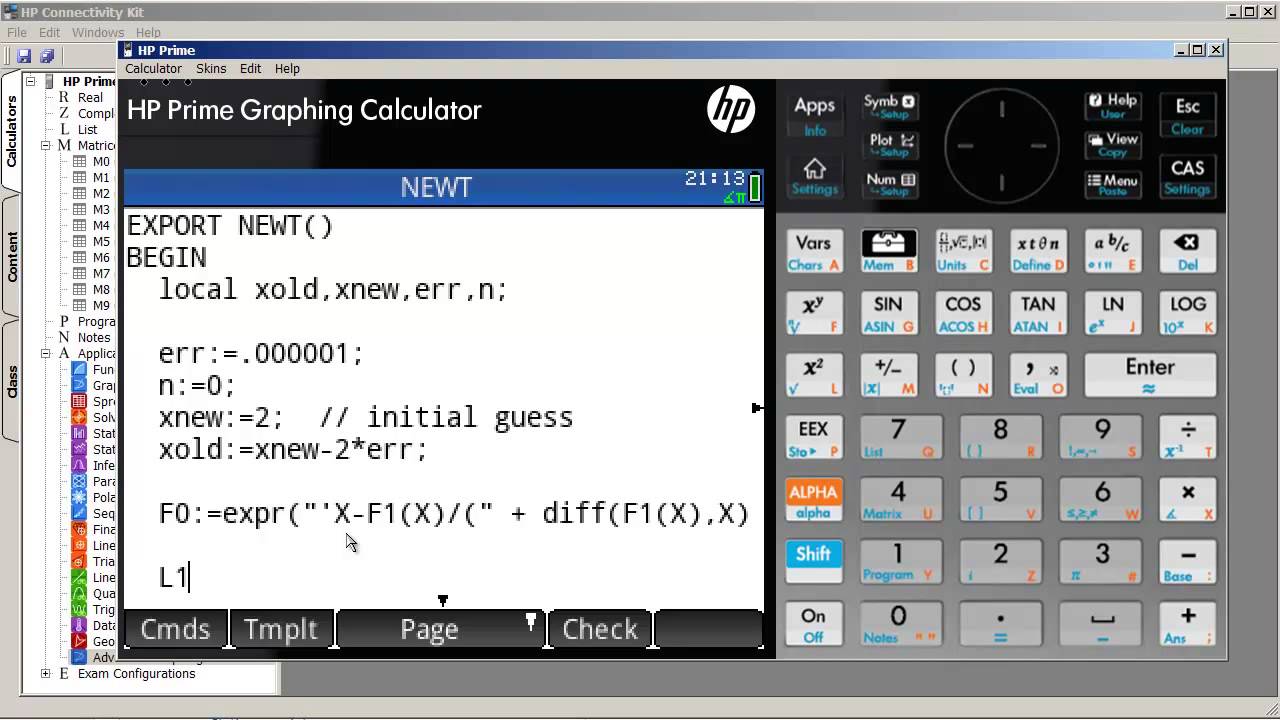Click the Help key
The image size is (1280, 720).
point(1112,106)
